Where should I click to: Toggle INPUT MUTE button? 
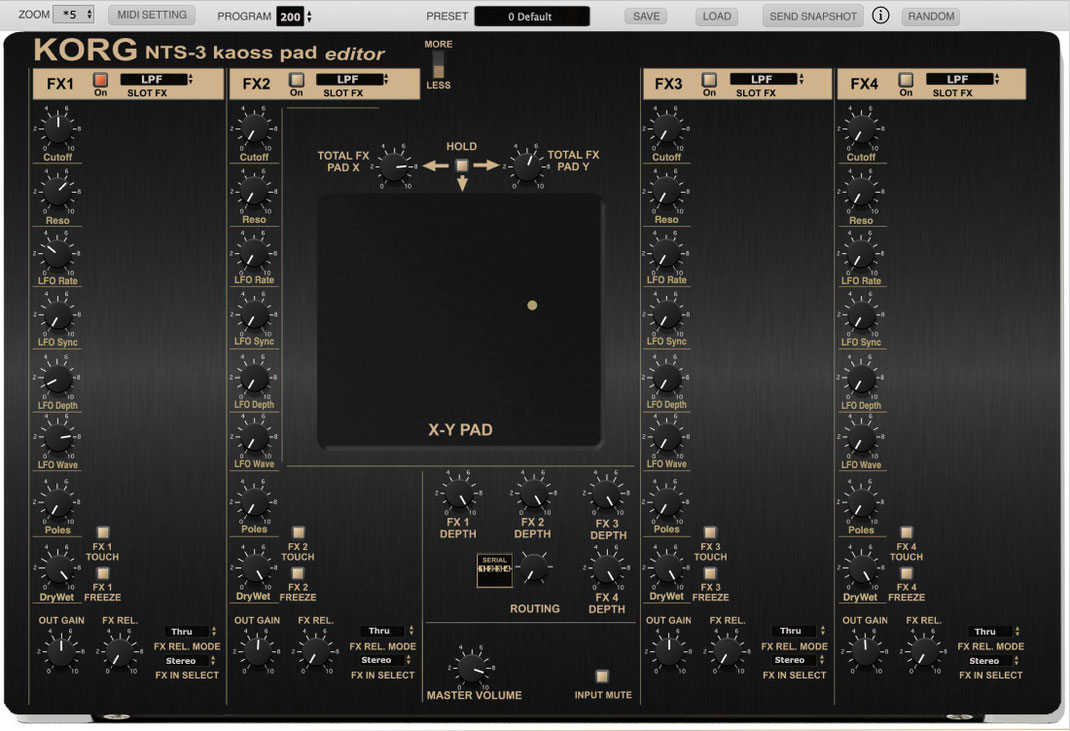click(602, 676)
